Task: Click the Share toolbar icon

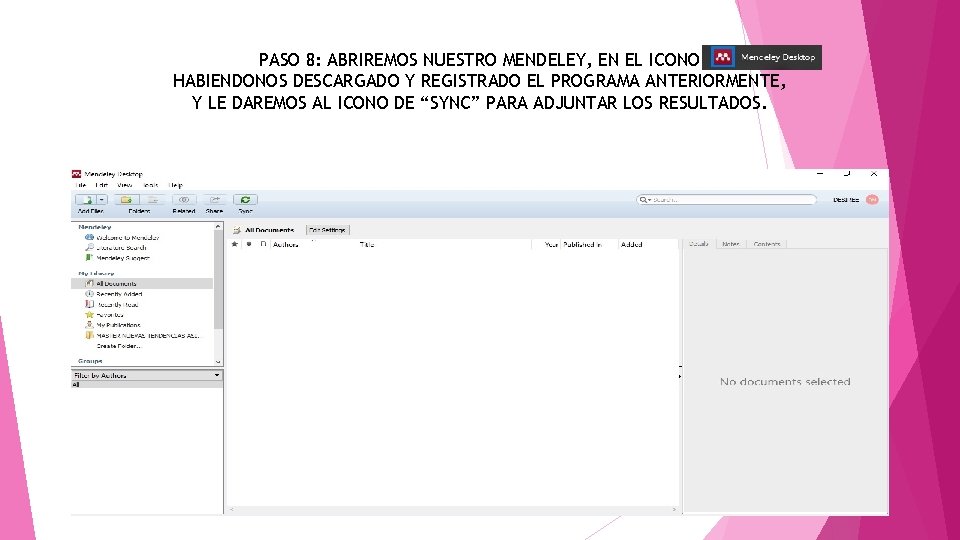Action: click(214, 200)
